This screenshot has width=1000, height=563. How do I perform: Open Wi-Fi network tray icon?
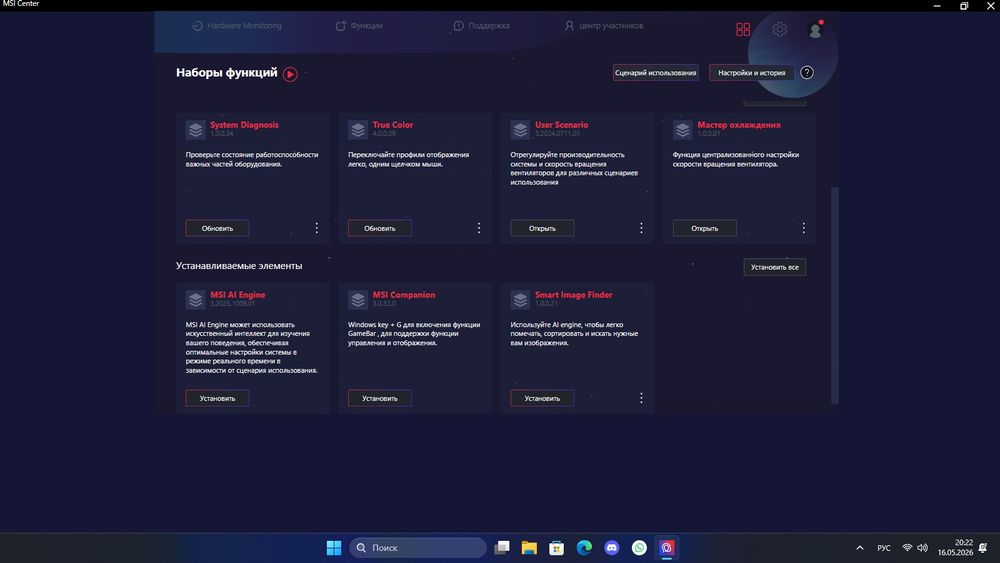907,548
